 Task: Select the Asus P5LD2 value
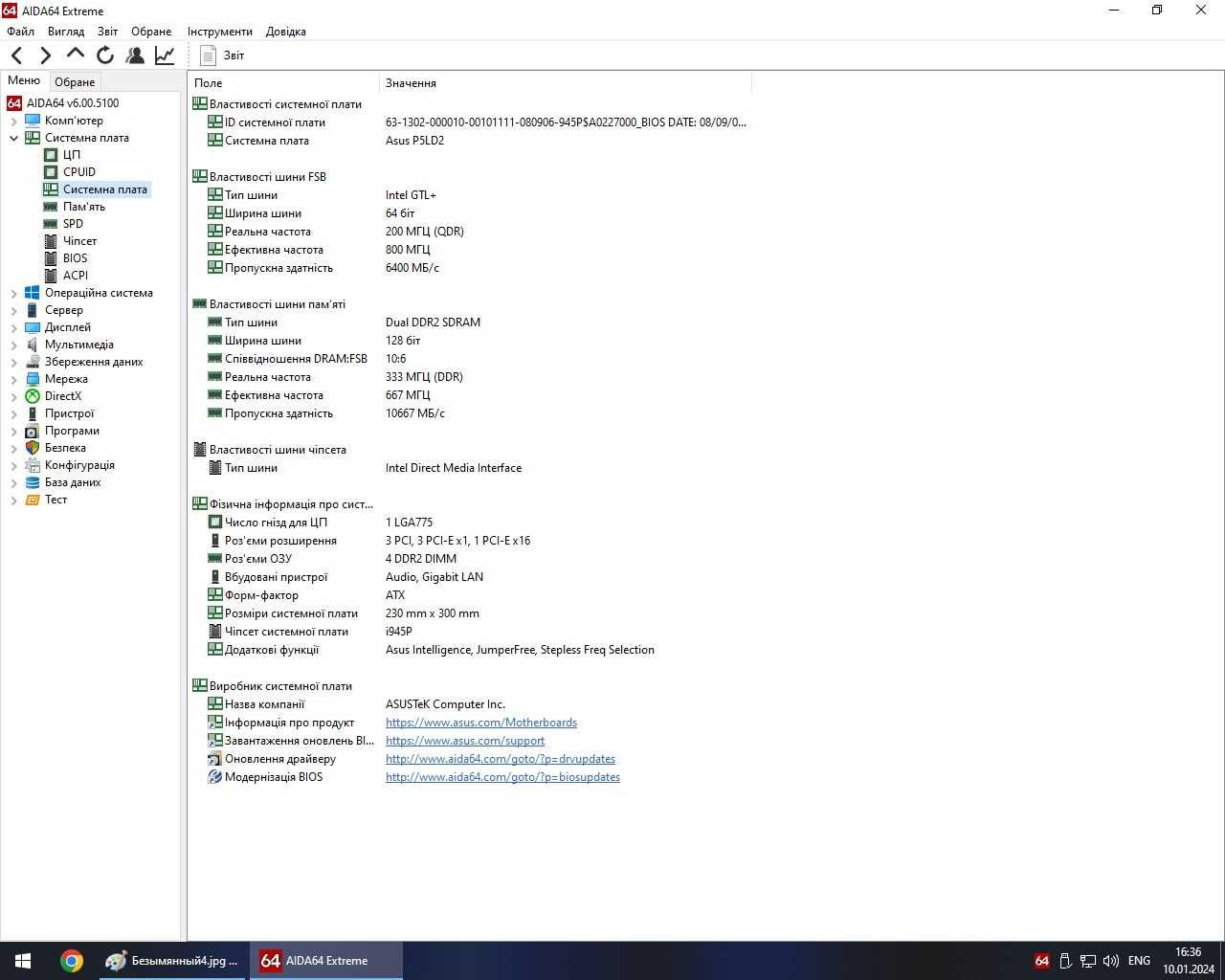[x=414, y=141]
